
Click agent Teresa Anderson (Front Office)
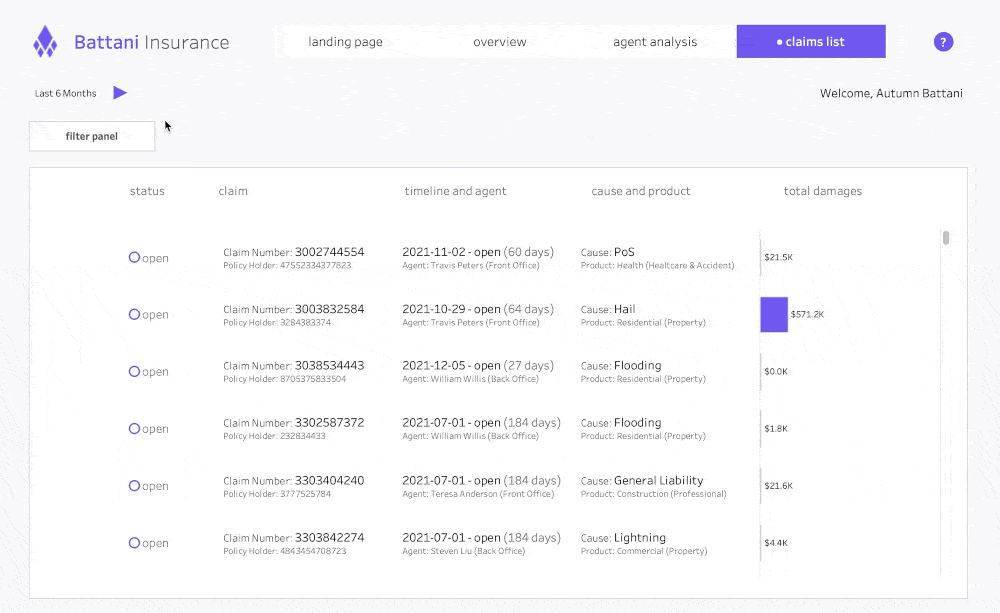pyautogui.click(x=478, y=494)
